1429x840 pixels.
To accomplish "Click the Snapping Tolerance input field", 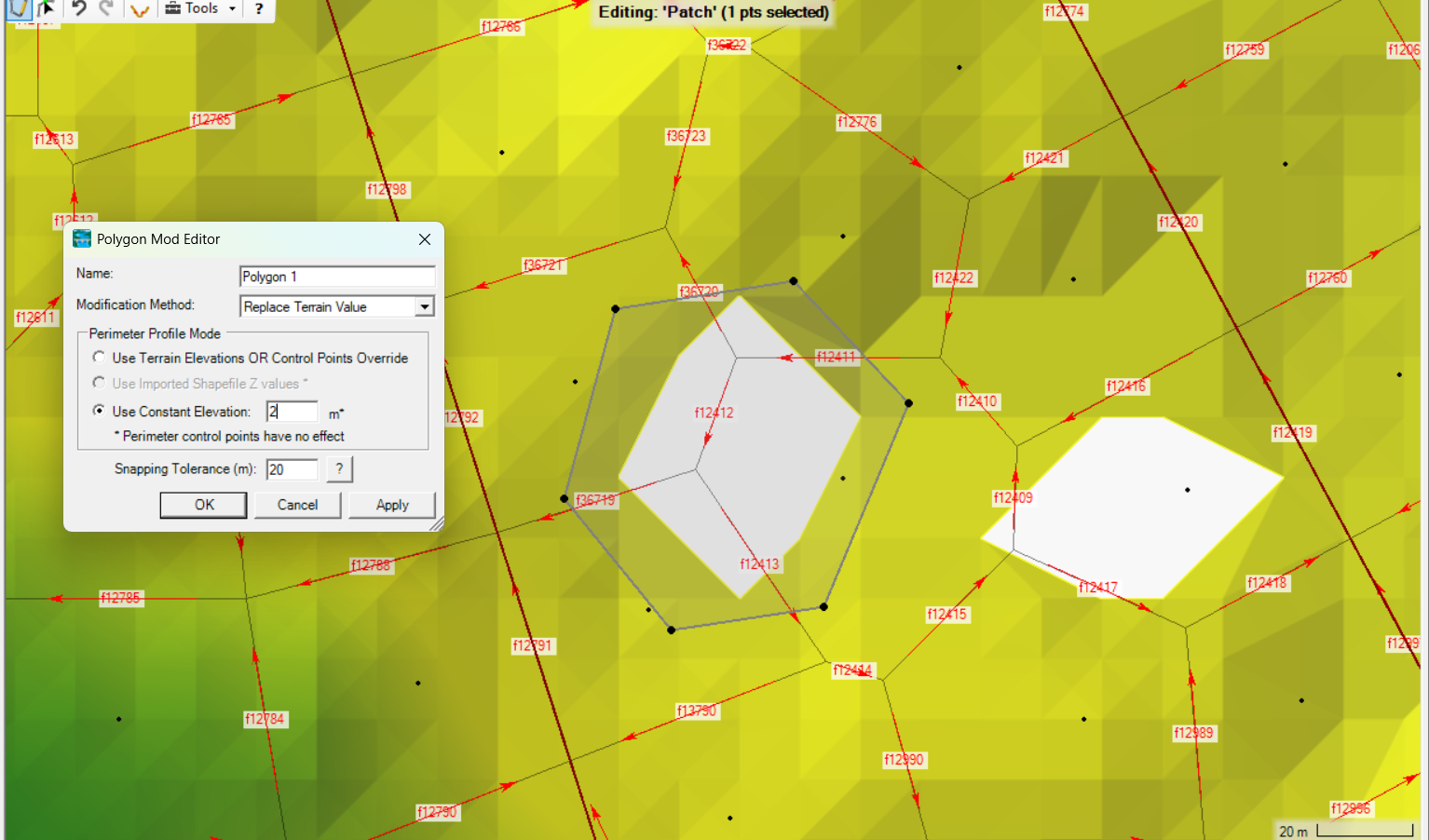I will point(293,469).
